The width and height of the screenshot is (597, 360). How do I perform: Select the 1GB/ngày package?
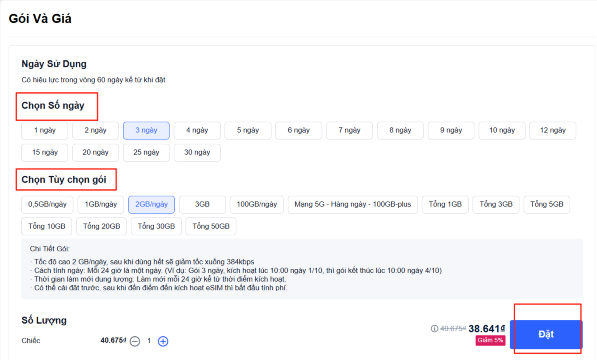101,204
